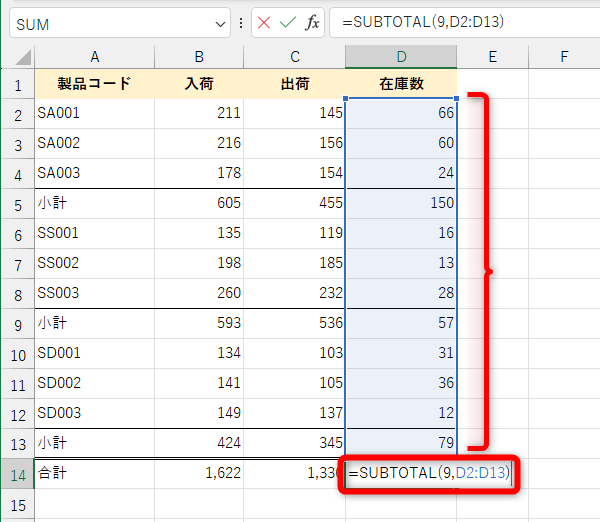This screenshot has width=600, height=522.
Task: Click the 入荷 subtotal 424
Action: 199,443
